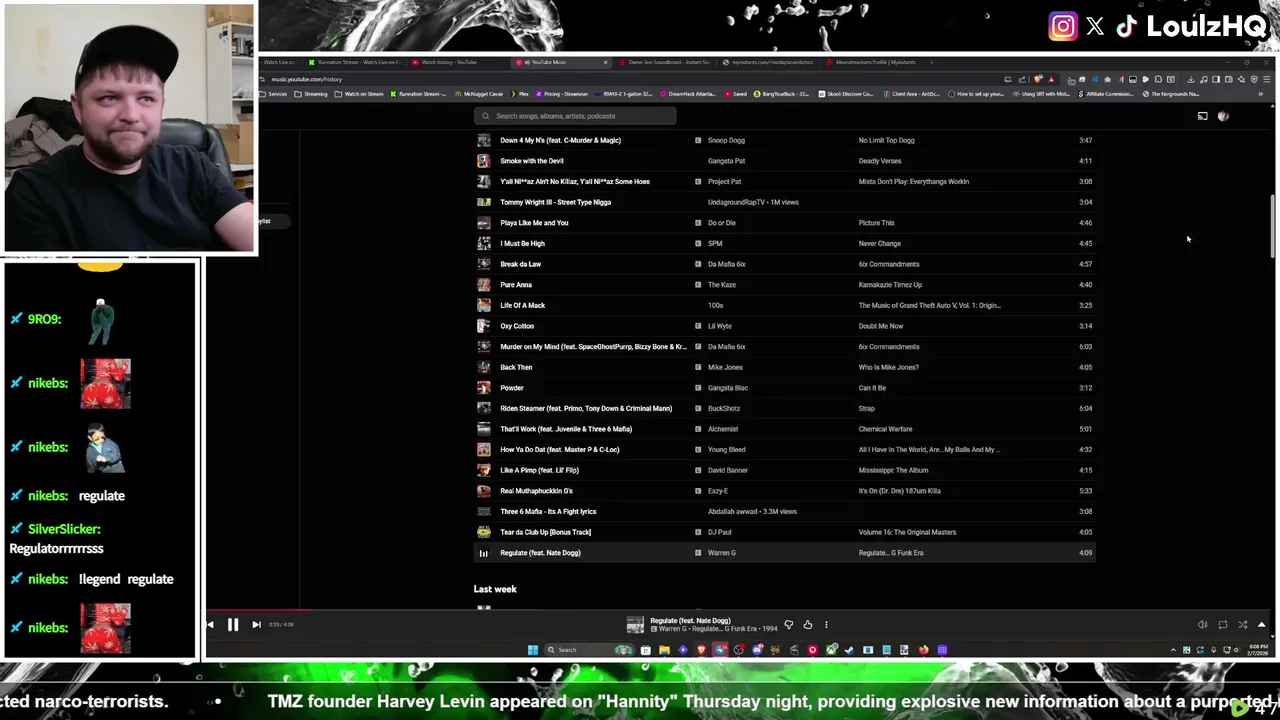1280x720 pixels.
Task: Select song Pure Anna
Action: click(516, 285)
